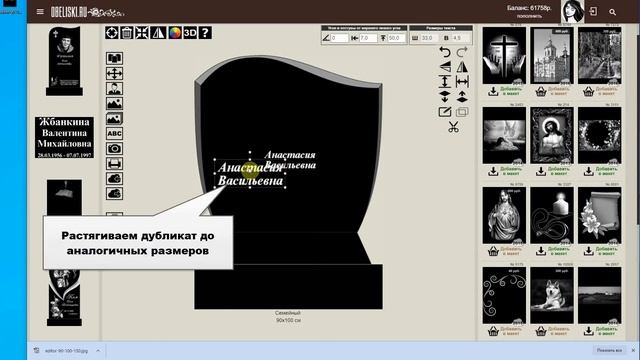640x360 pixels.
Task: Select the framed Jesus icon thumbnail
Action: [x=552, y=136]
